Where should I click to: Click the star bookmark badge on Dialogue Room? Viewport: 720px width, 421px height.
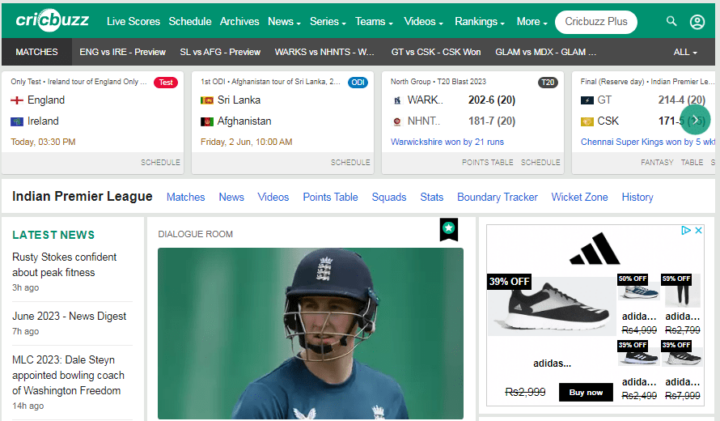point(449,229)
